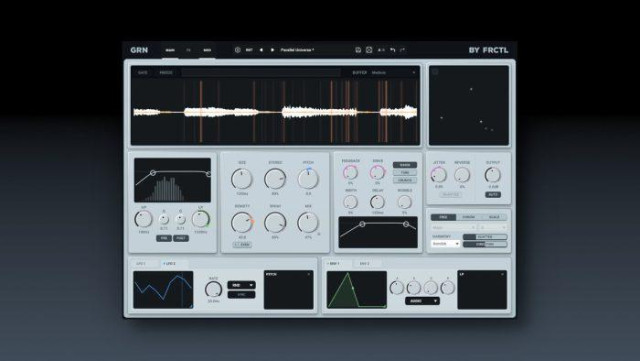
Task: Click inside the XY pad
Action: point(469,105)
